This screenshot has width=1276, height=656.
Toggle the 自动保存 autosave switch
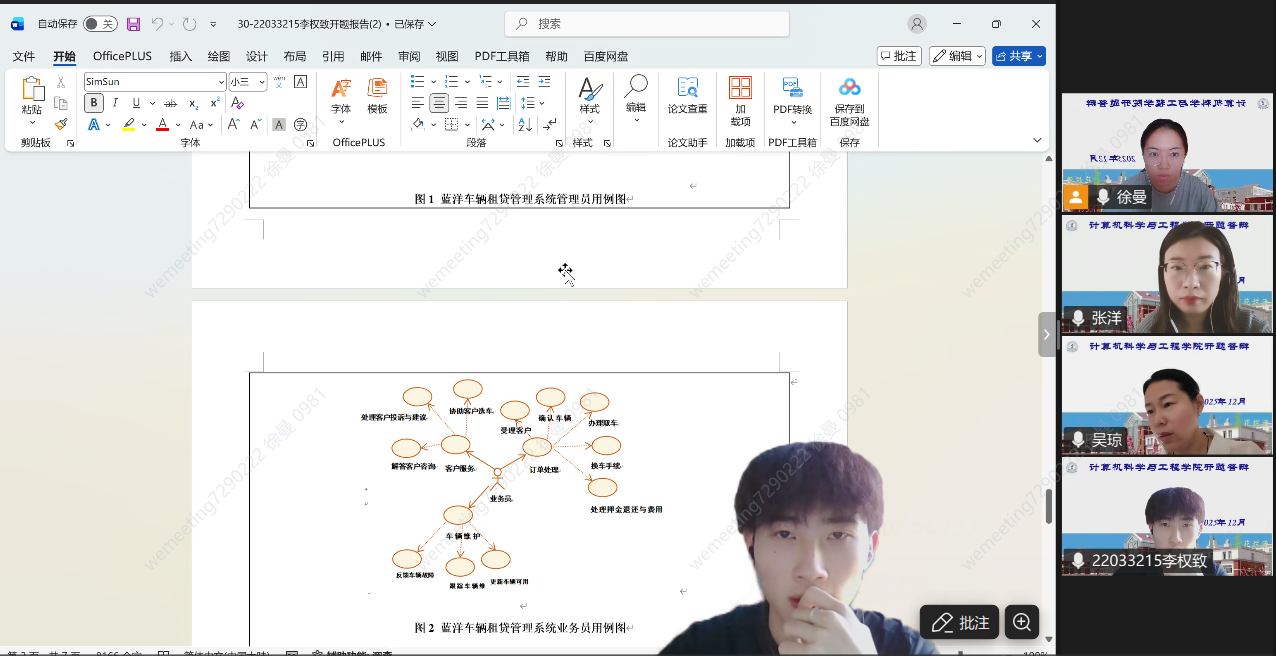[99, 24]
